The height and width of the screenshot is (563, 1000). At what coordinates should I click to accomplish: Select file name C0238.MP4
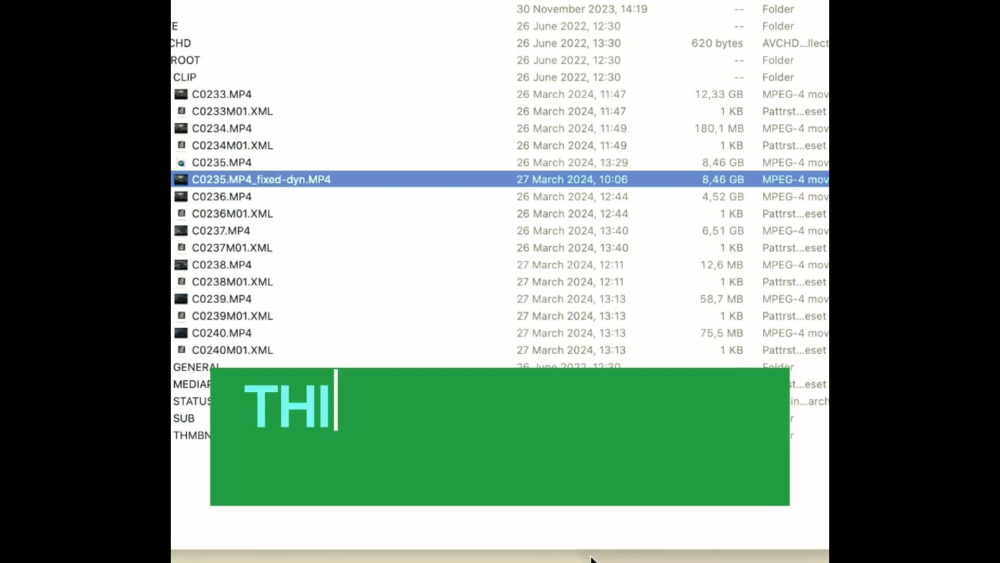[221, 265]
